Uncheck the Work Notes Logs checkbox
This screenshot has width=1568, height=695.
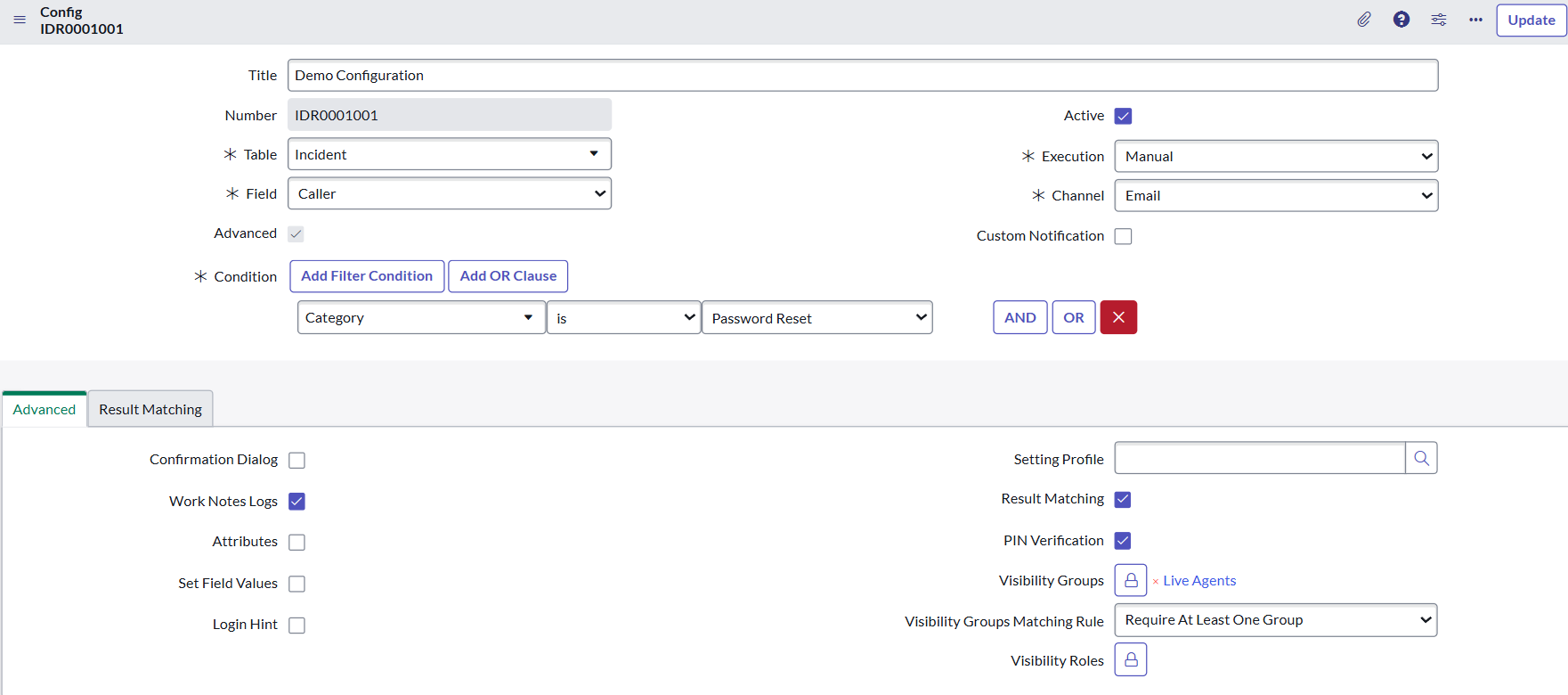(297, 502)
